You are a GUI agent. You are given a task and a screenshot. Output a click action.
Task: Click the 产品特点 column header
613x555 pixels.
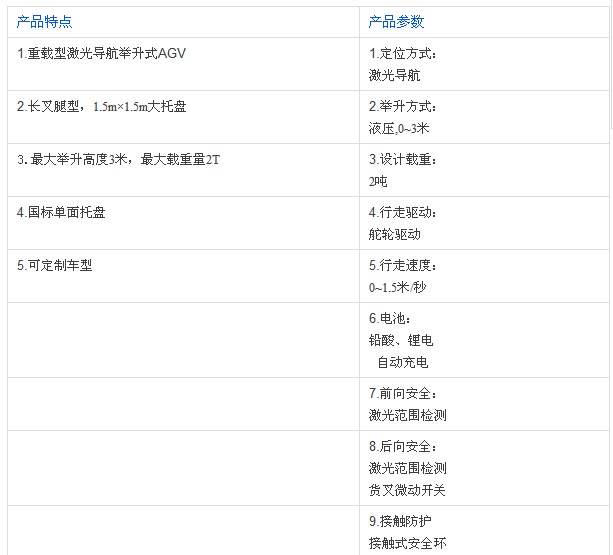pos(45,22)
